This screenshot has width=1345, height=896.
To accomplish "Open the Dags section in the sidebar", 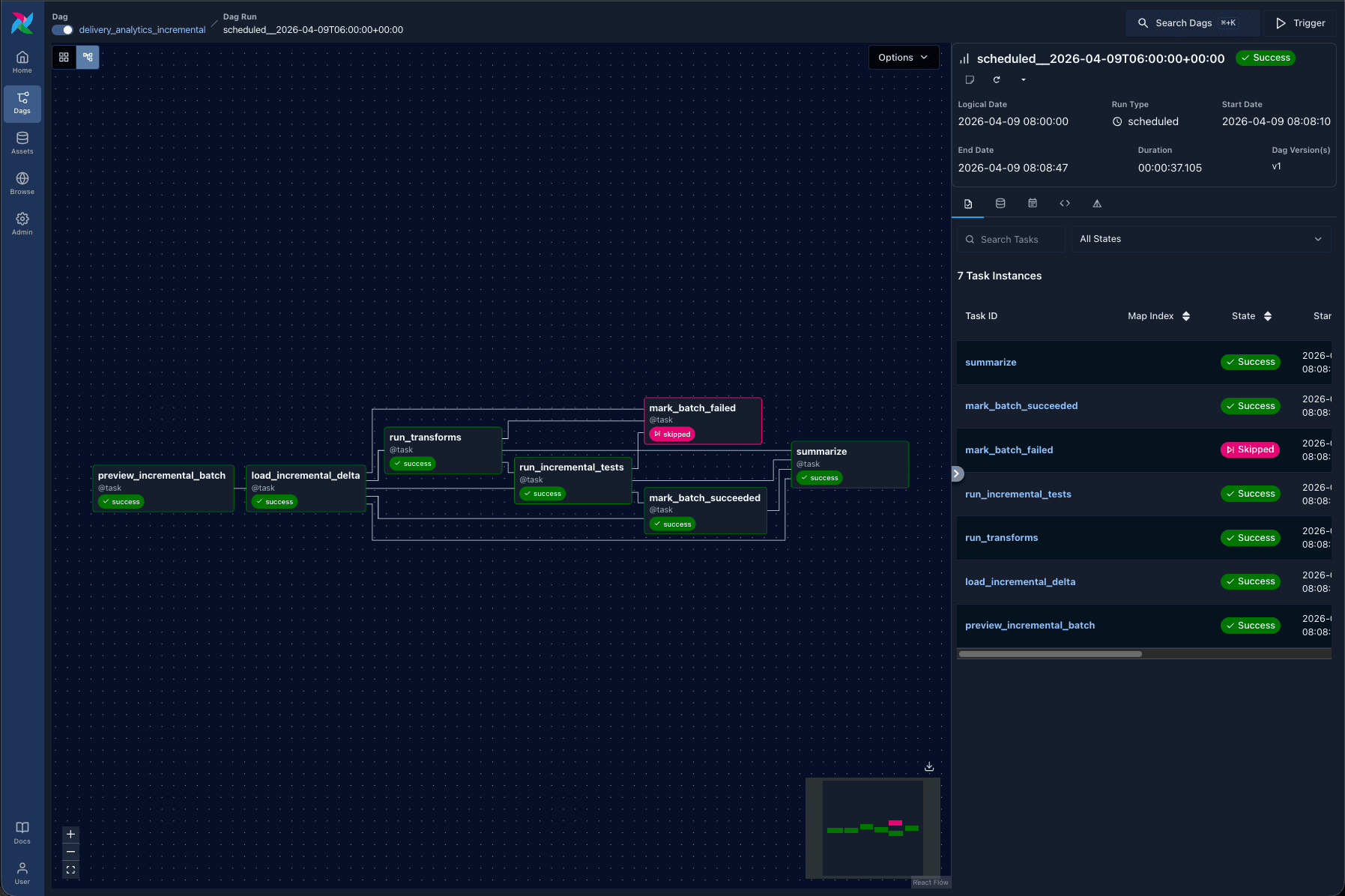I will pos(22,103).
